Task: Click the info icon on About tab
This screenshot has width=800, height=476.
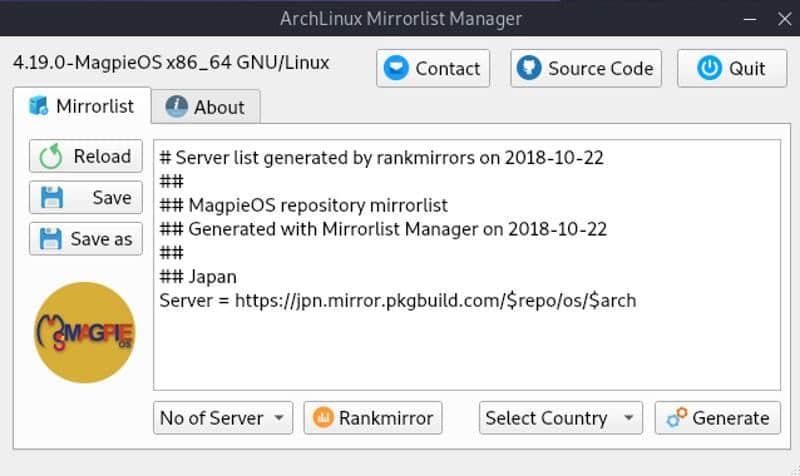Action: point(177,107)
